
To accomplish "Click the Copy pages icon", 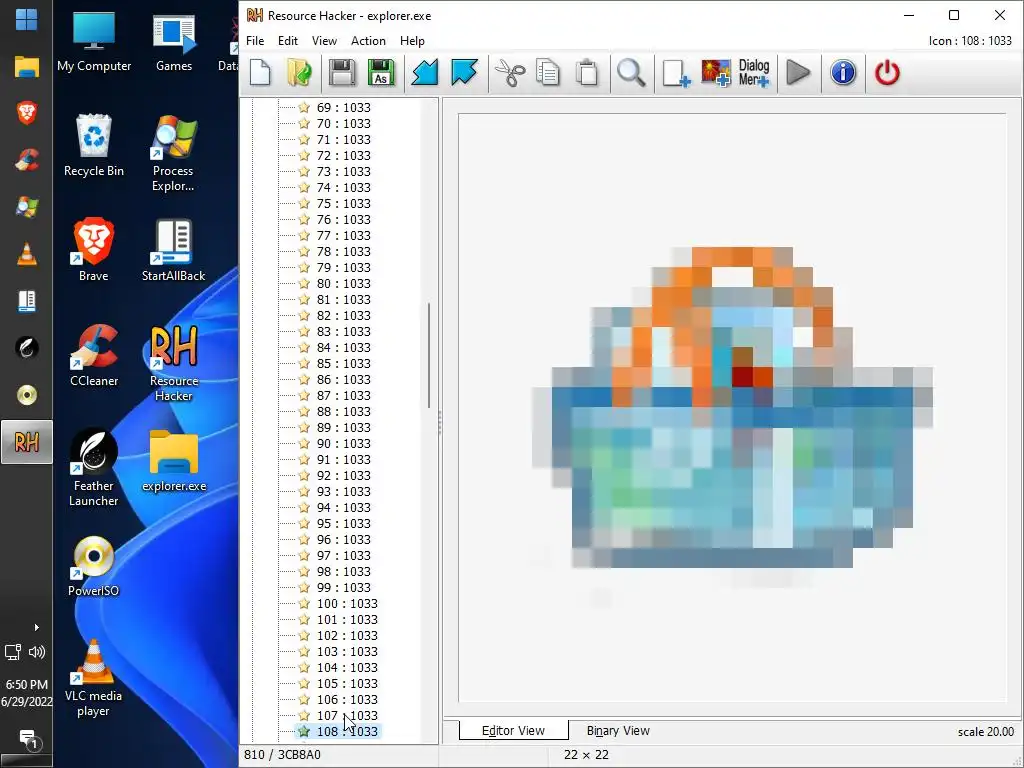I will click(x=547, y=72).
